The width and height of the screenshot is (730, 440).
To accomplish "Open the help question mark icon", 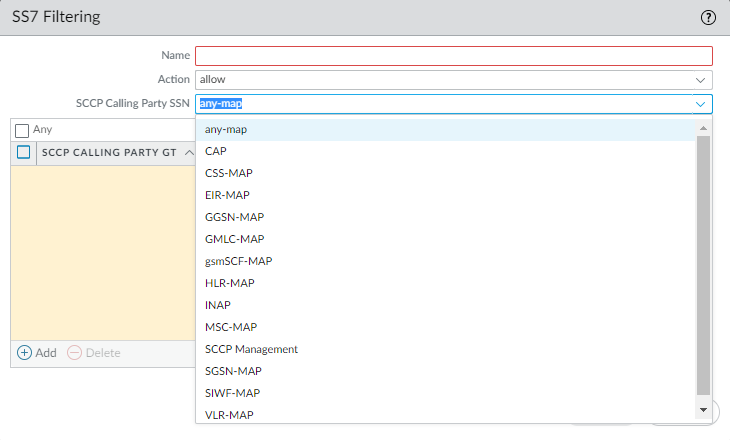I will 709,17.
